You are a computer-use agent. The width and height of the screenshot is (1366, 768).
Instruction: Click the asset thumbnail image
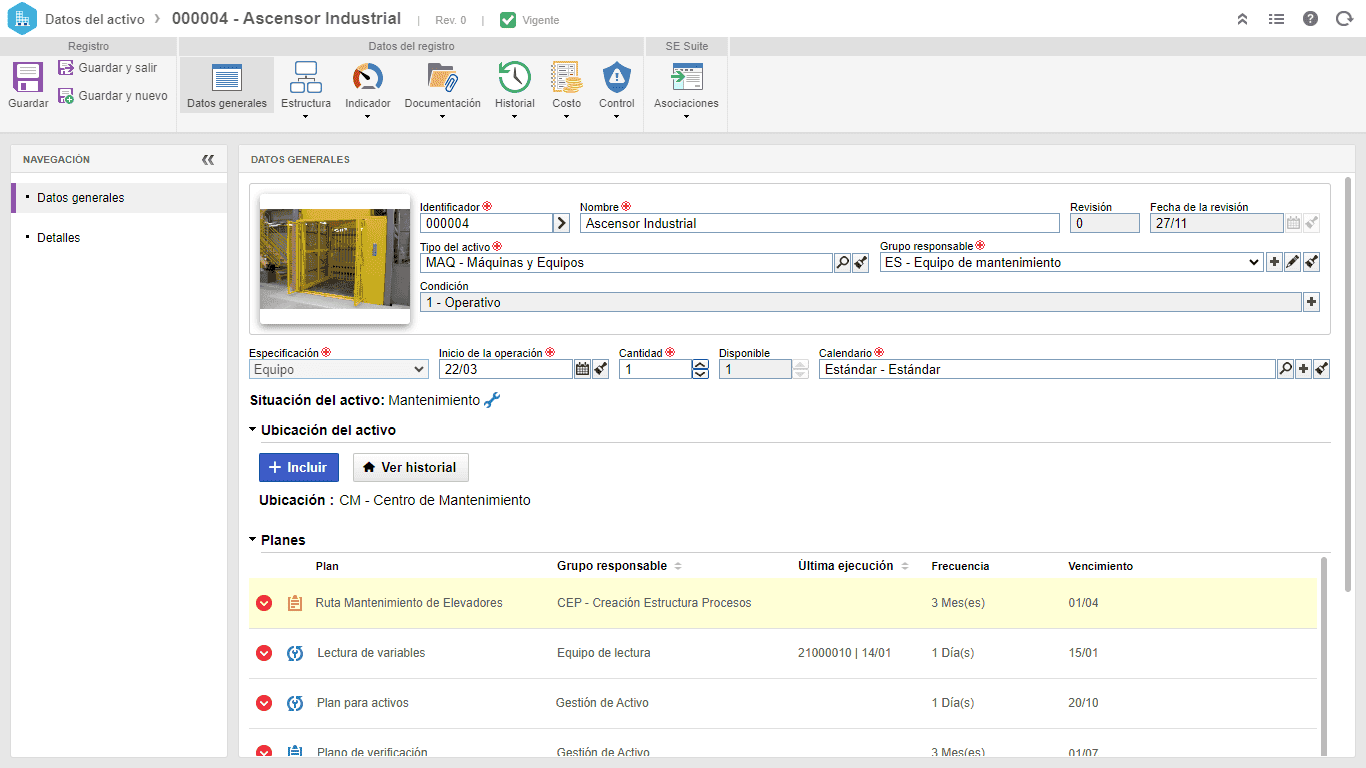(335, 259)
